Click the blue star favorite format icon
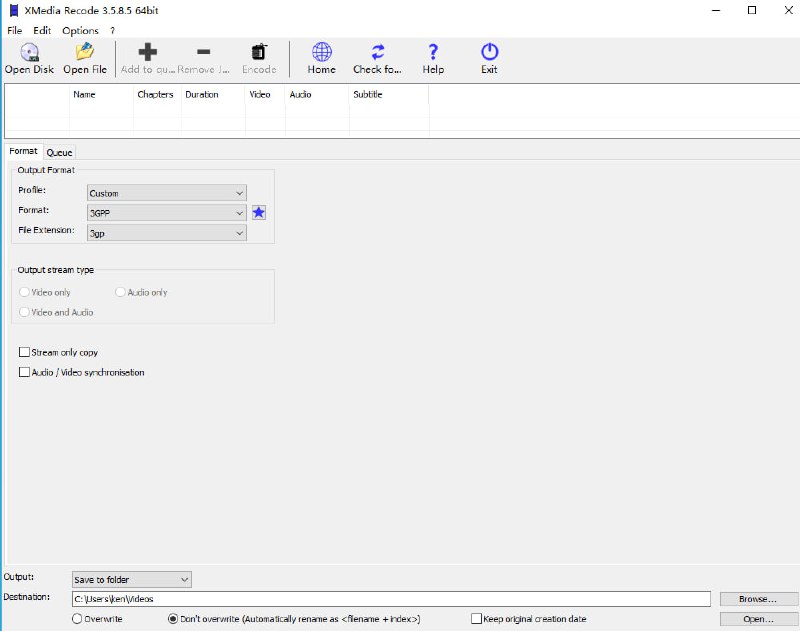This screenshot has width=800, height=631. [259, 212]
